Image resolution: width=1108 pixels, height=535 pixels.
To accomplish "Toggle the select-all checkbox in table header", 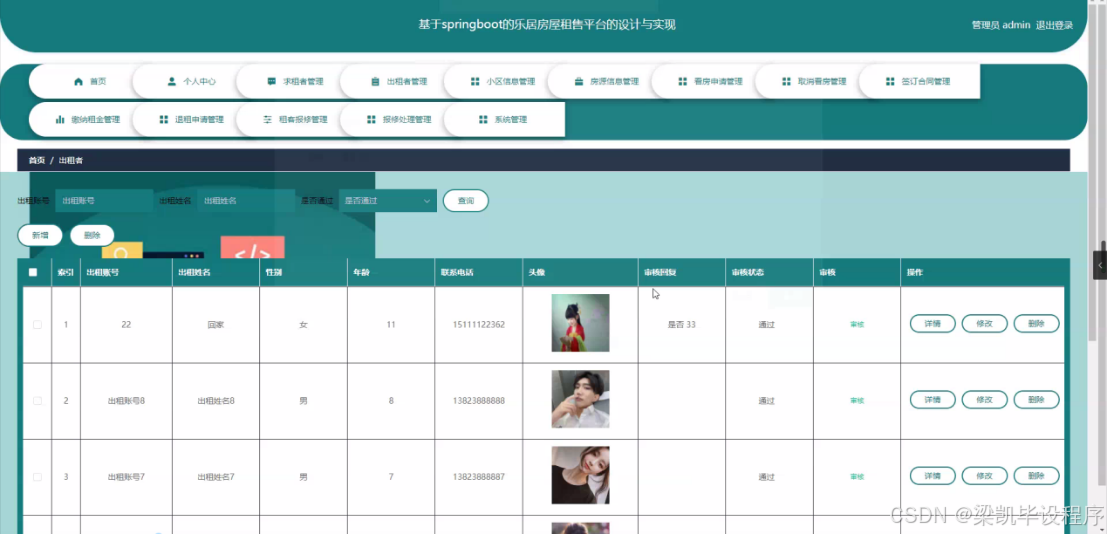I will [33, 272].
